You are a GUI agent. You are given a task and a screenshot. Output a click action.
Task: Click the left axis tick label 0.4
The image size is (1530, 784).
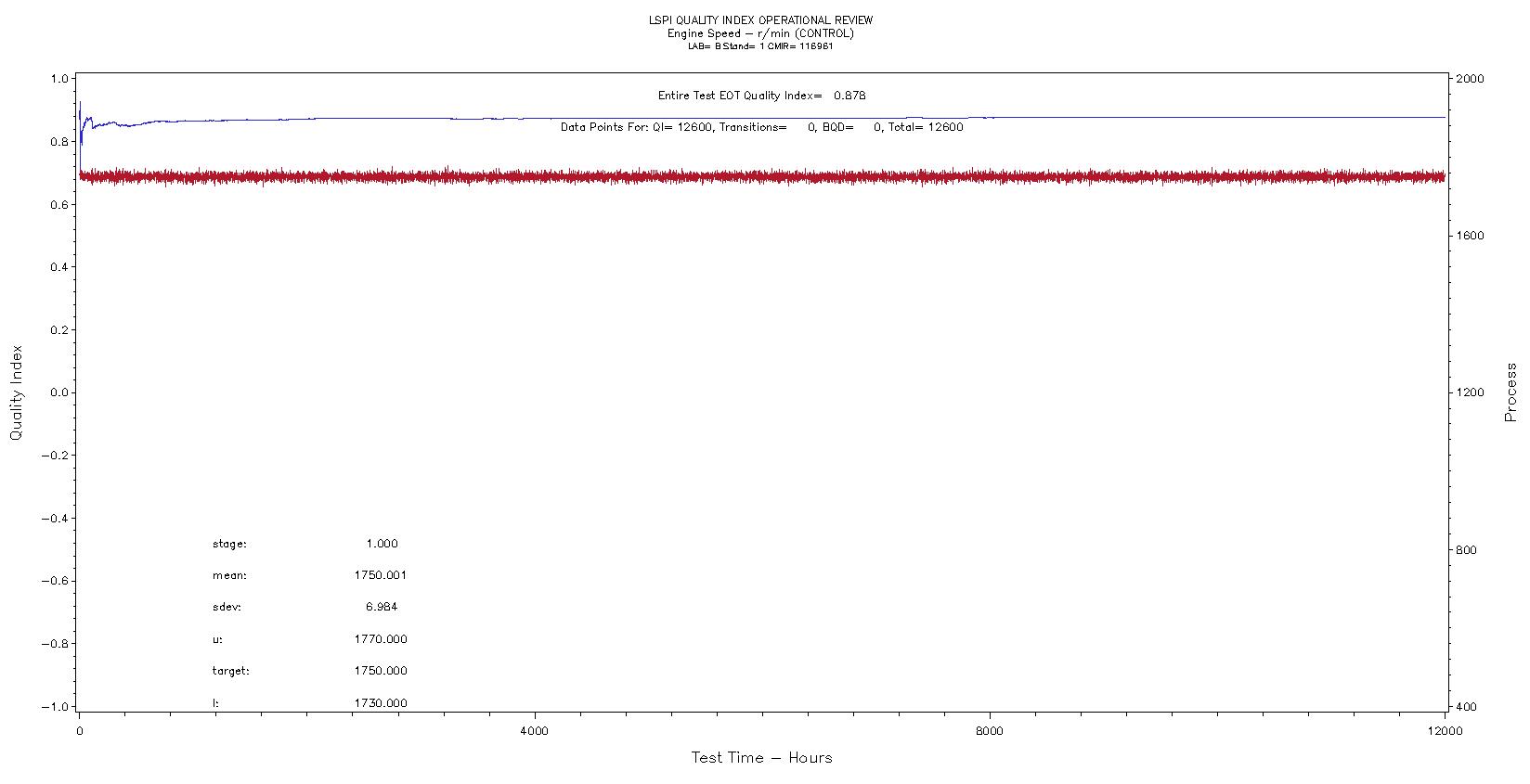click(59, 267)
